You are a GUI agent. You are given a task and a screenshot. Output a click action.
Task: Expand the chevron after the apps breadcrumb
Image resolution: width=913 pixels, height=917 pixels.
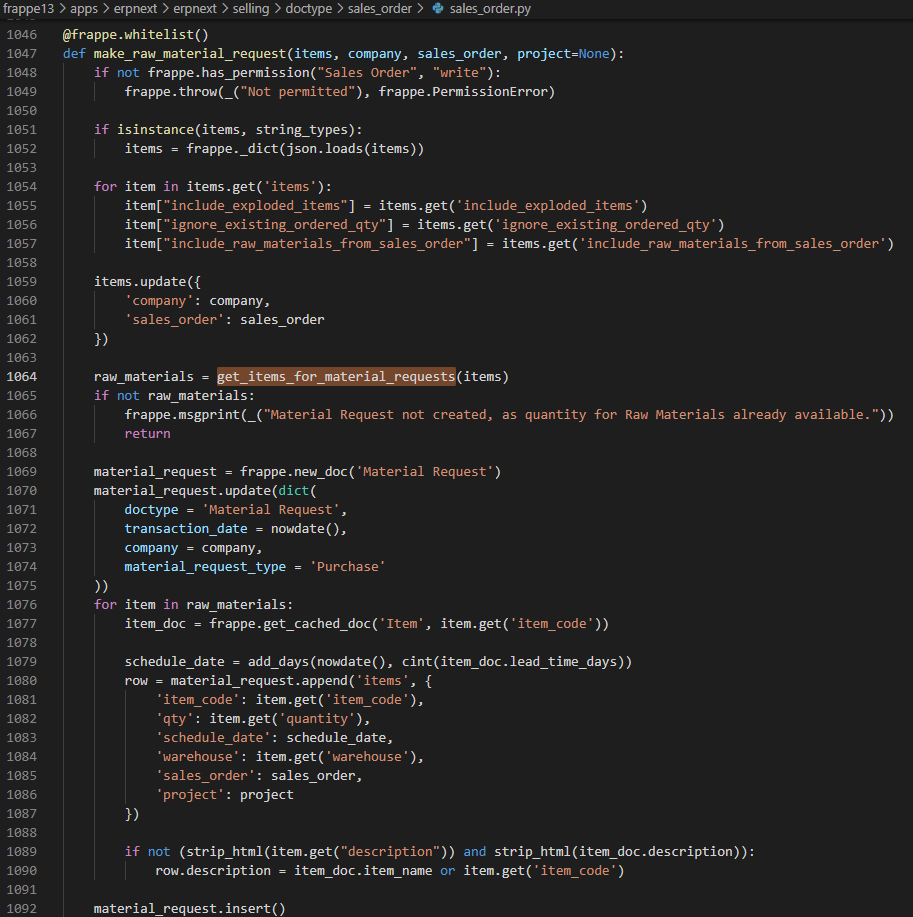point(106,9)
